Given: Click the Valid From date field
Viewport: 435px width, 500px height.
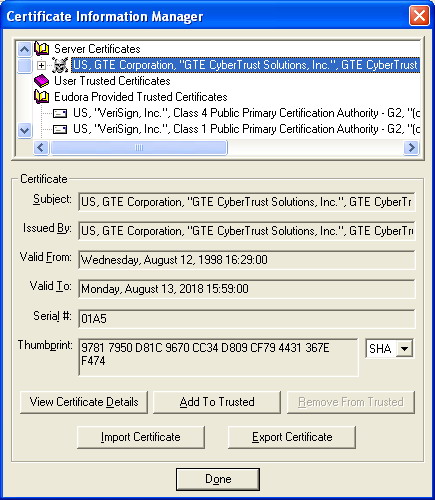Looking at the screenshot, I should 247,260.
